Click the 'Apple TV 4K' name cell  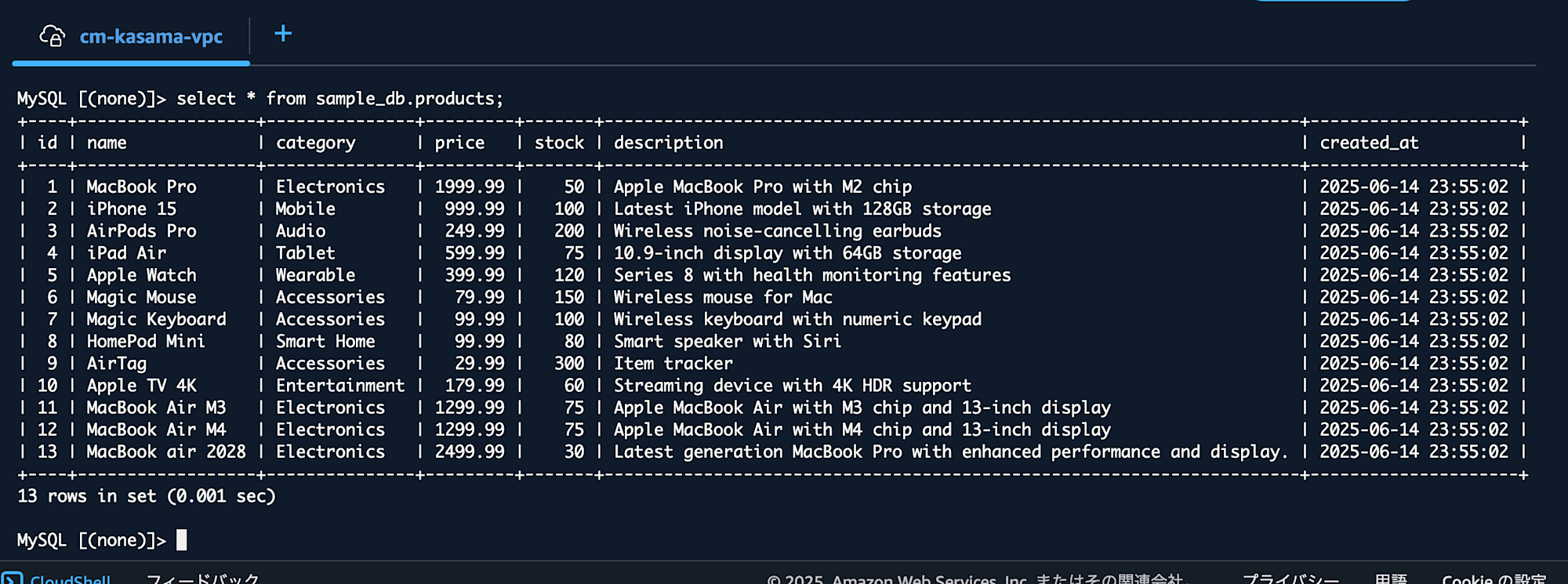(x=141, y=386)
